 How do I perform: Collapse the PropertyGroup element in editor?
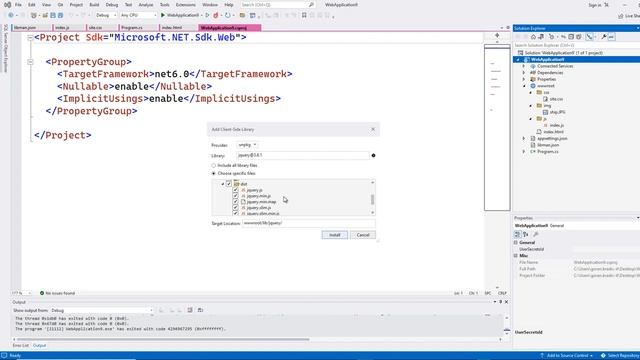pyautogui.click(x=30, y=62)
